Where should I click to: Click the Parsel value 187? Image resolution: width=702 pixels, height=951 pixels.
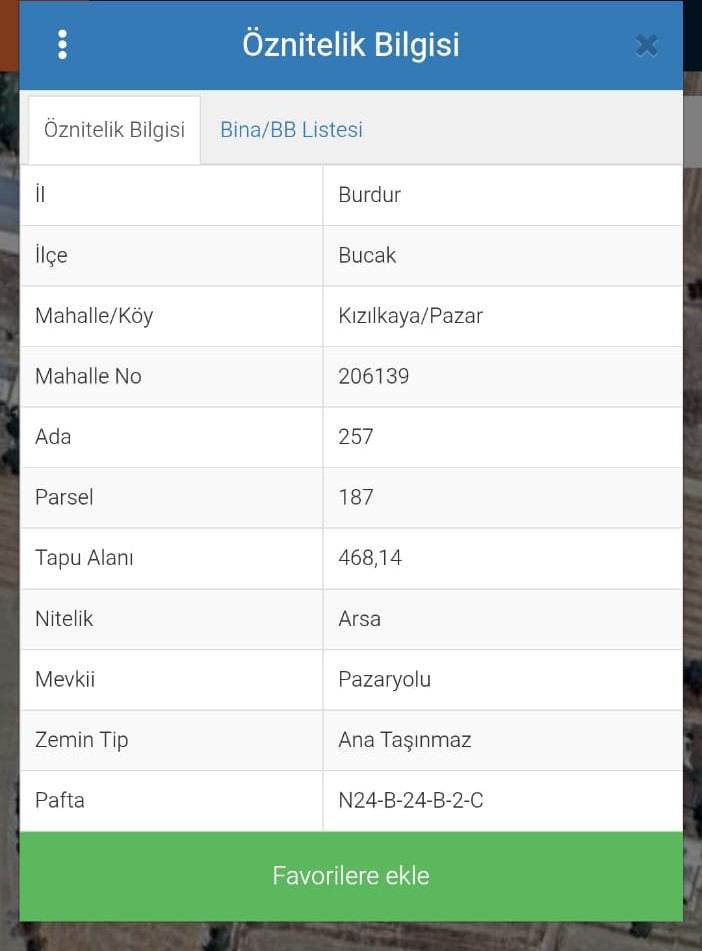pos(356,498)
